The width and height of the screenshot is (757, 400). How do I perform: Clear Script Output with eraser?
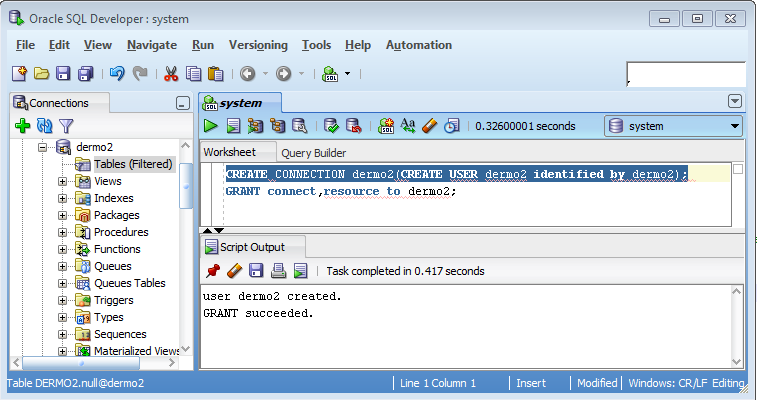(234, 271)
